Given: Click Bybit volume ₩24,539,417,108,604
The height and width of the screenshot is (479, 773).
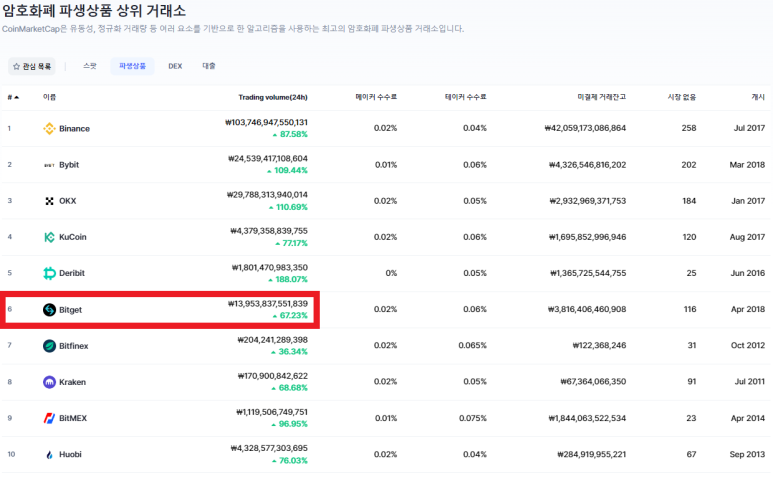Looking at the screenshot, I should pos(268,159).
